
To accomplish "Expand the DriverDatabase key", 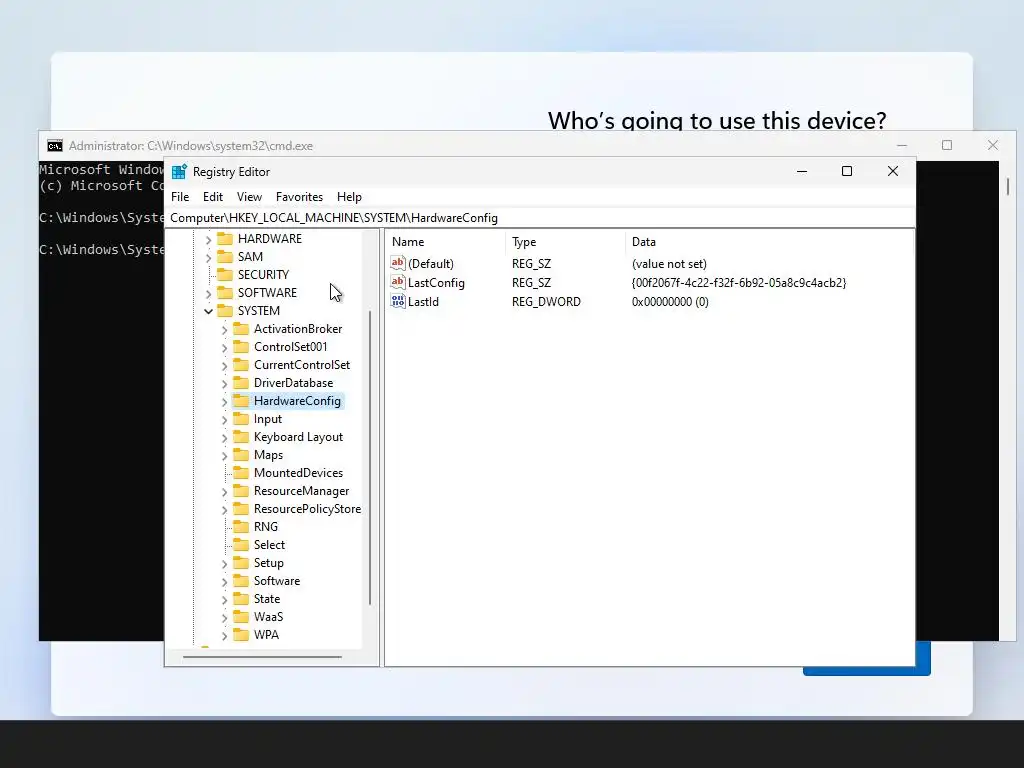I will tap(225, 384).
